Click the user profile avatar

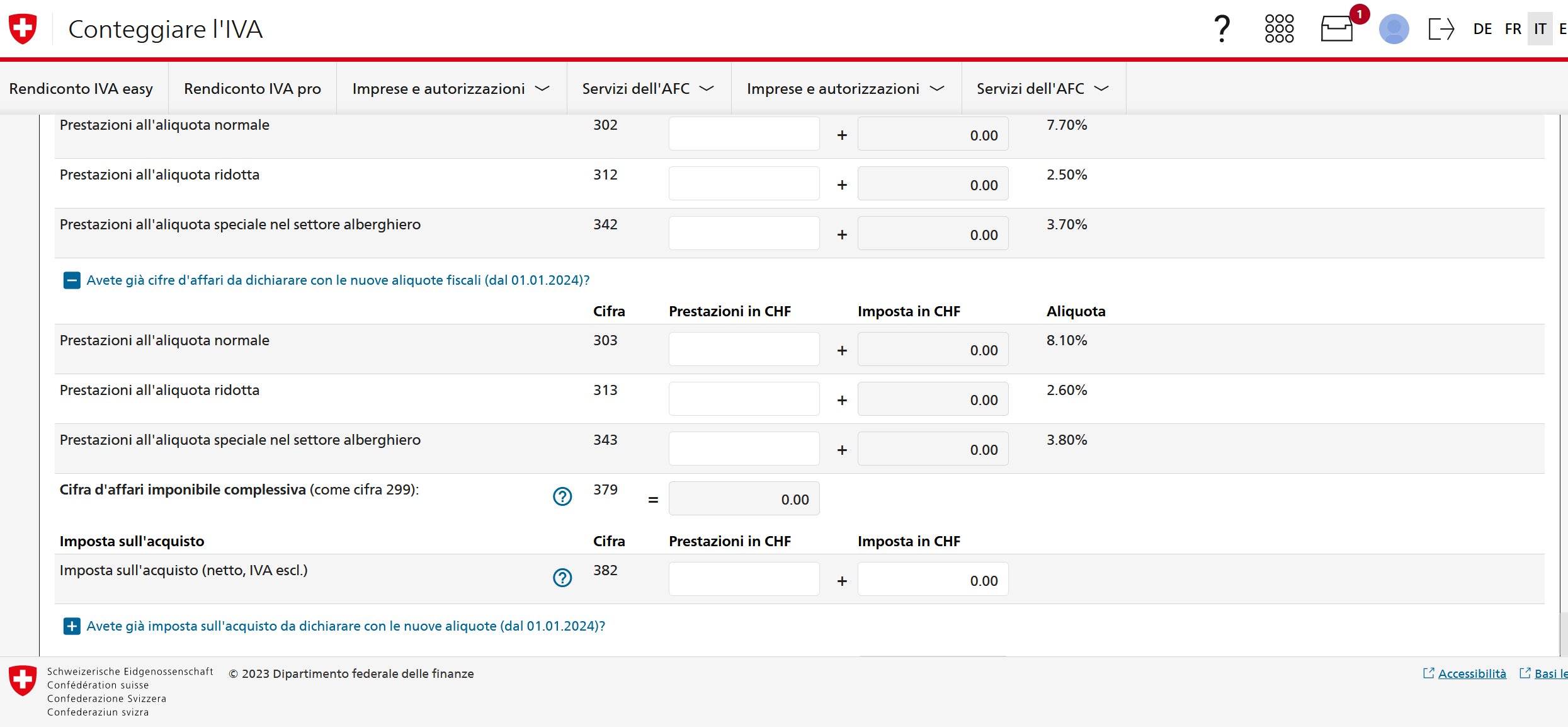(x=1394, y=29)
